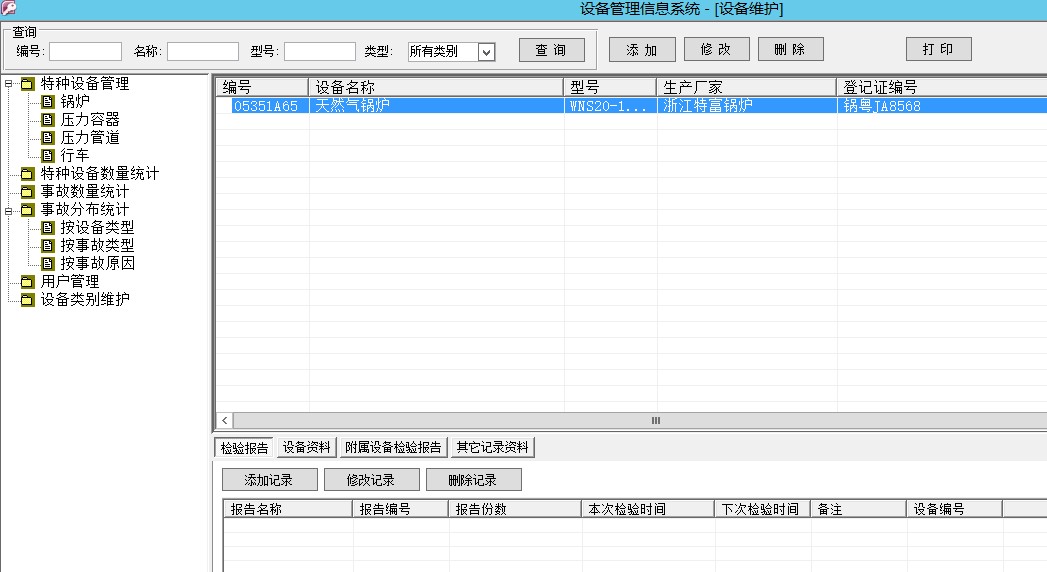Viewport: 1047px width, 572px height.
Task: Click the 下次检验时间 column header
Action: pos(763,509)
